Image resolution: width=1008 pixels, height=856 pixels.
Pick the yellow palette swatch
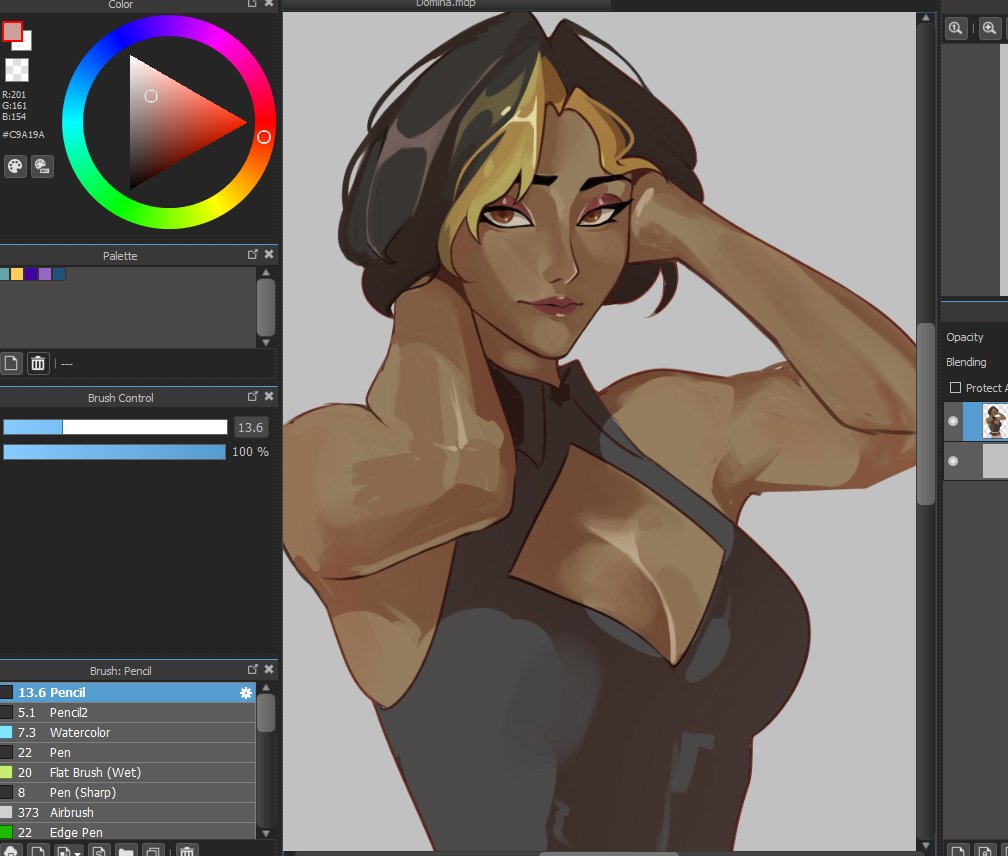tap(17, 274)
